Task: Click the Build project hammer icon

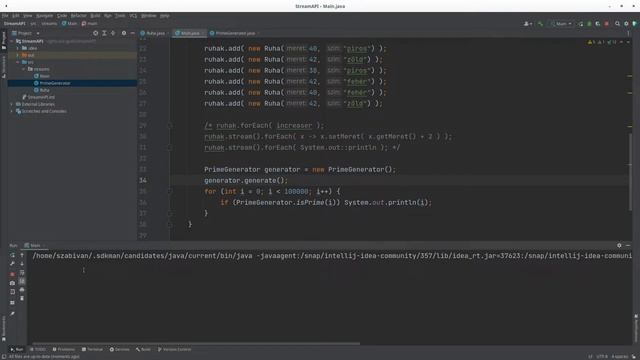Action: point(540,24)
